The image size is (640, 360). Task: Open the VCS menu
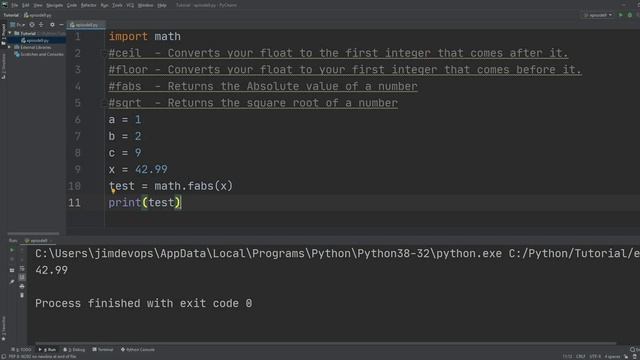pyautogui.click(x=130, y=5)
